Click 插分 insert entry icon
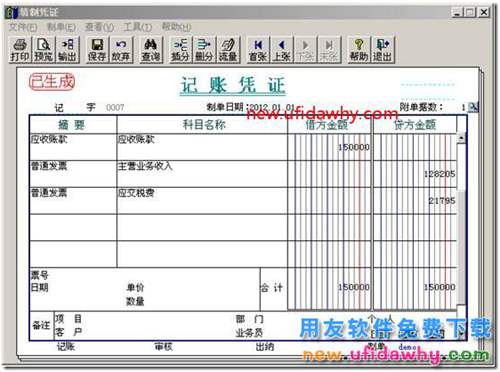The width and height of the screenshot is (500, 372). point(180,50)
